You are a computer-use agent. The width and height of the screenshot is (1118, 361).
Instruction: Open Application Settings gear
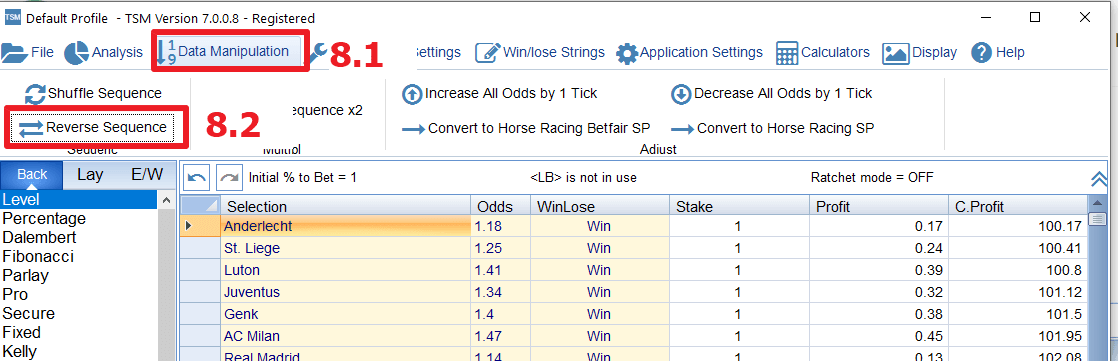point(627,52)
